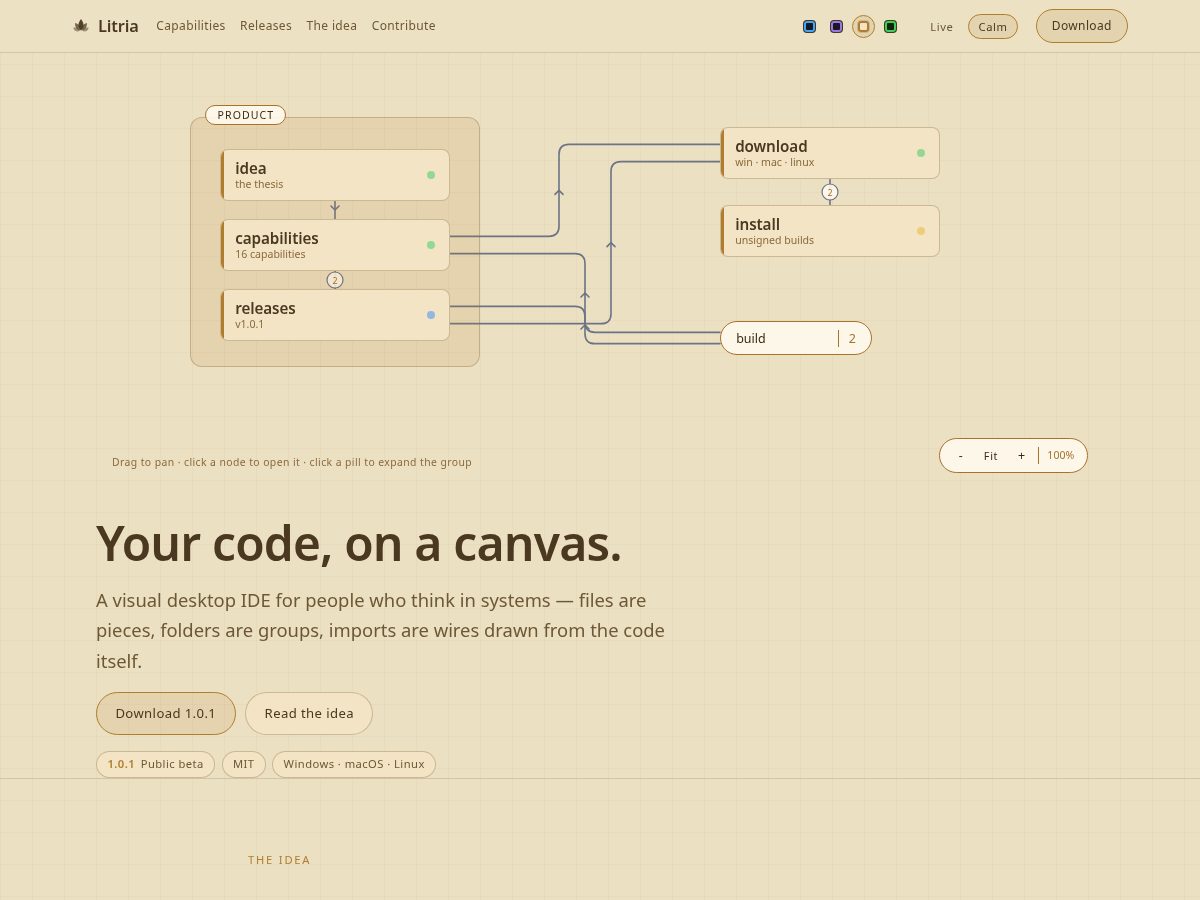Open the releases node
1200x900 pixels.
[335, 315]
